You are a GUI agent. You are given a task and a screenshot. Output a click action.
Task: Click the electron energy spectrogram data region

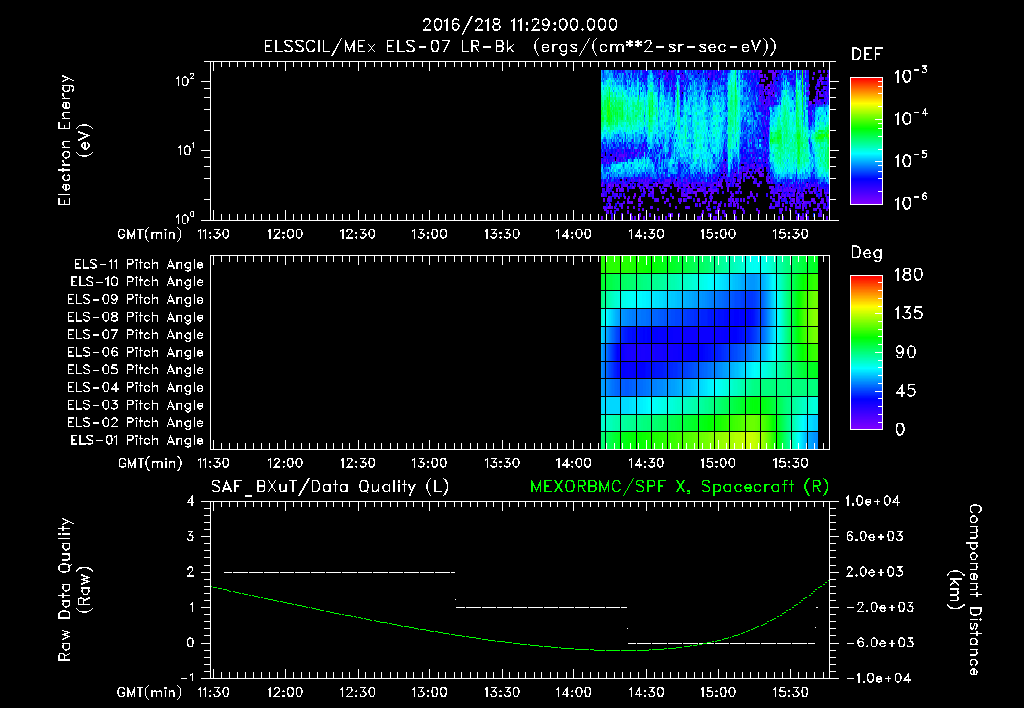click(715, 144)
